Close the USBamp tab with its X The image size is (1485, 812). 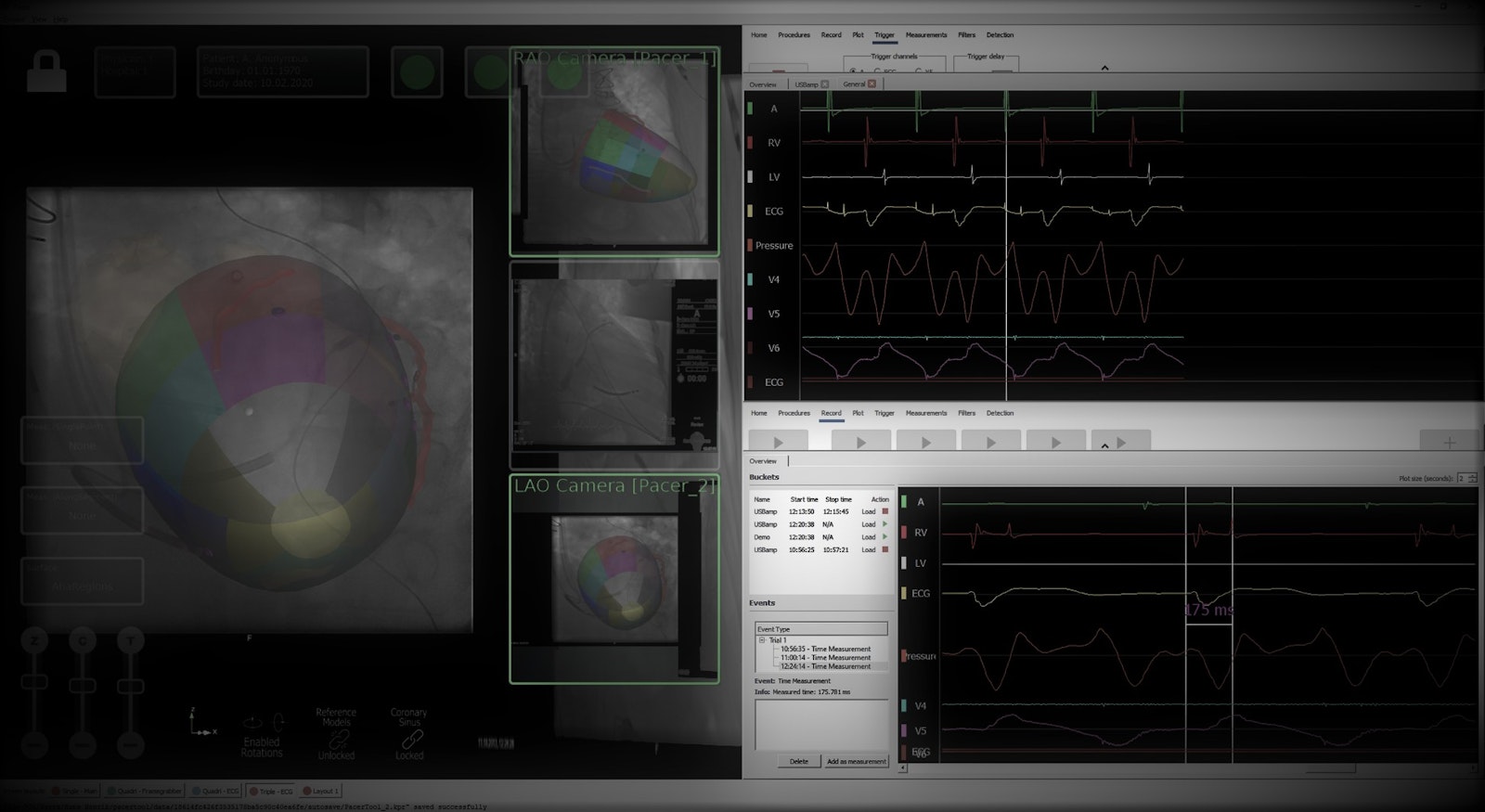[824, 84]
